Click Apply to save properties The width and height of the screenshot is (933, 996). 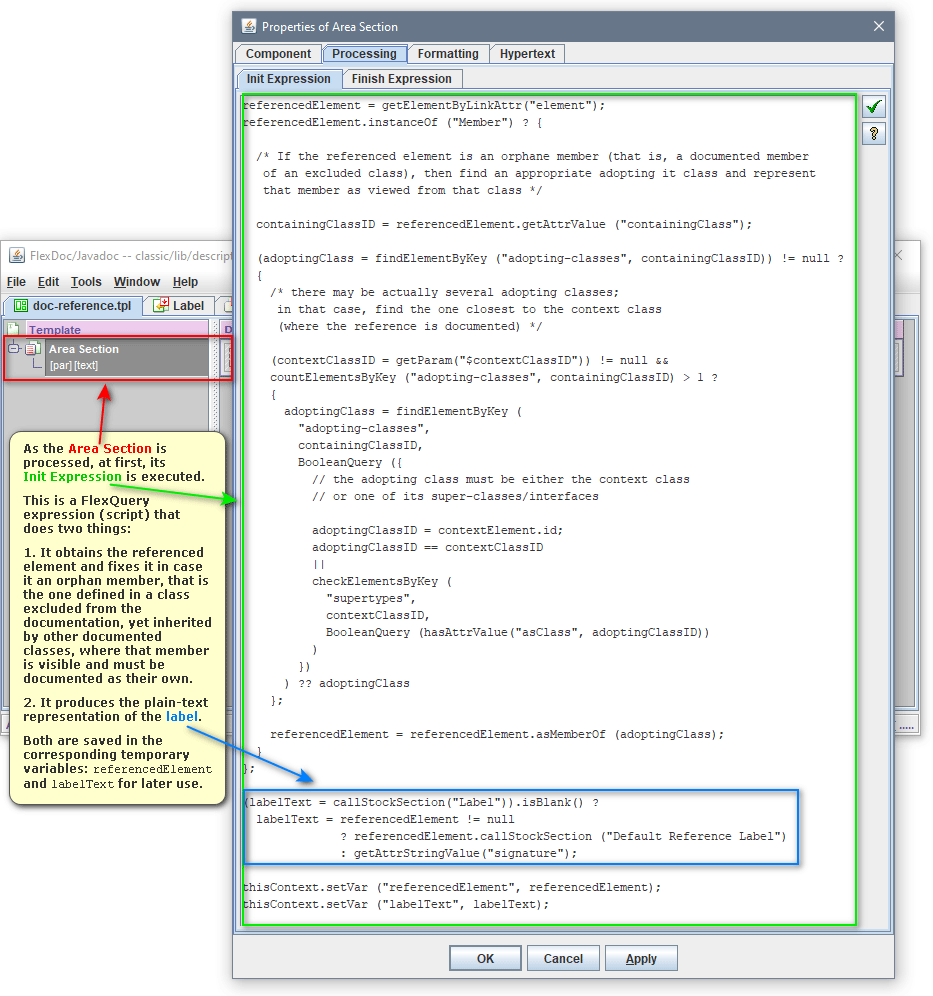pos(641,958)
